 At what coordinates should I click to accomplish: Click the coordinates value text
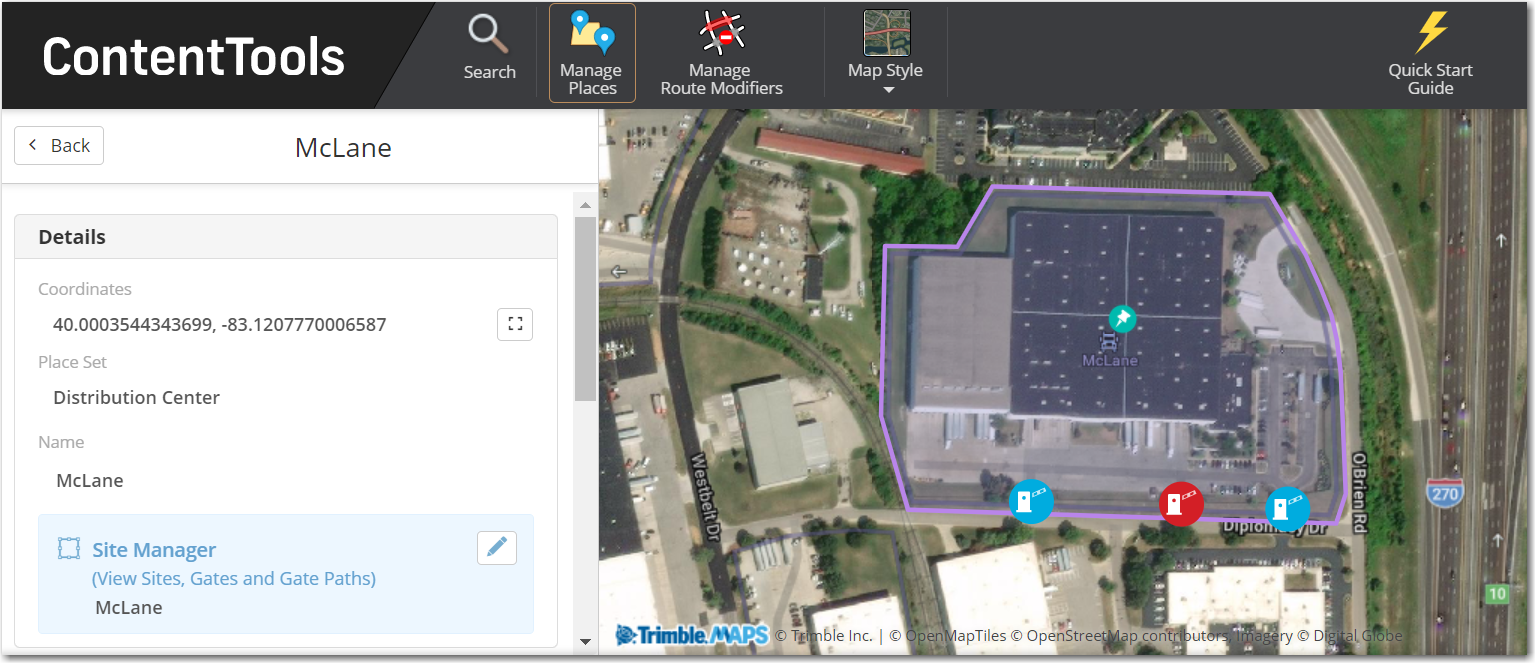[x=219, y=324]
